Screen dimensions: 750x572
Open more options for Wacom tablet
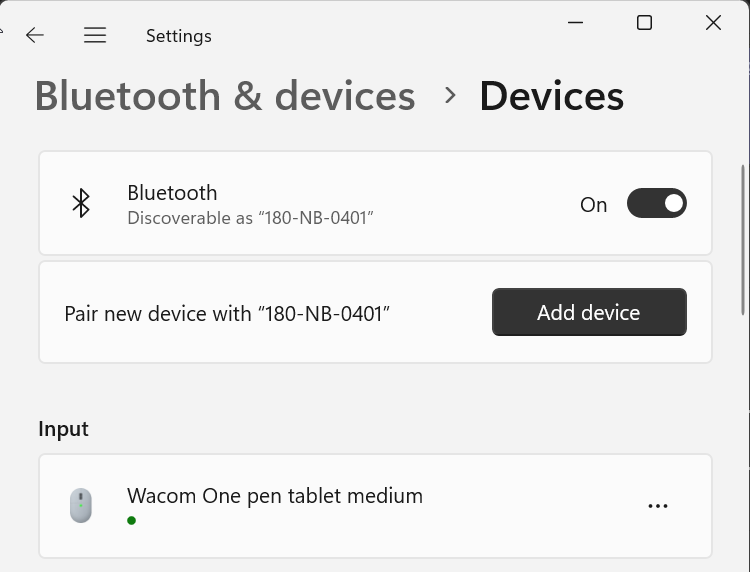(658, 506)
